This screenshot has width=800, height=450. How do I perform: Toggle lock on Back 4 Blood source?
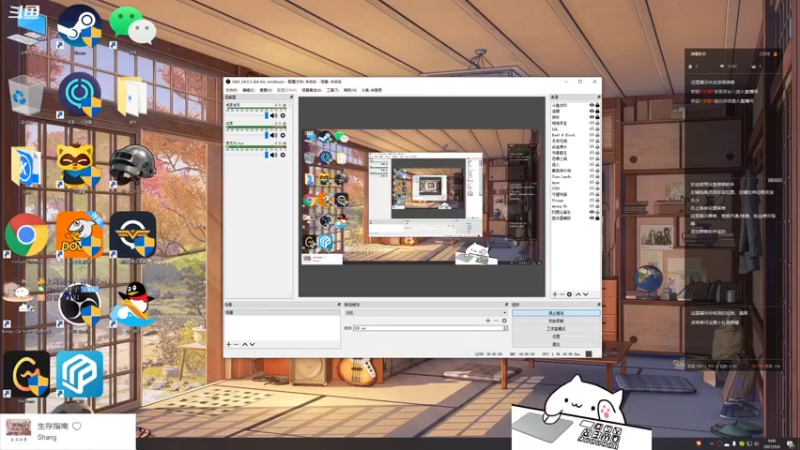coord(597,135)
